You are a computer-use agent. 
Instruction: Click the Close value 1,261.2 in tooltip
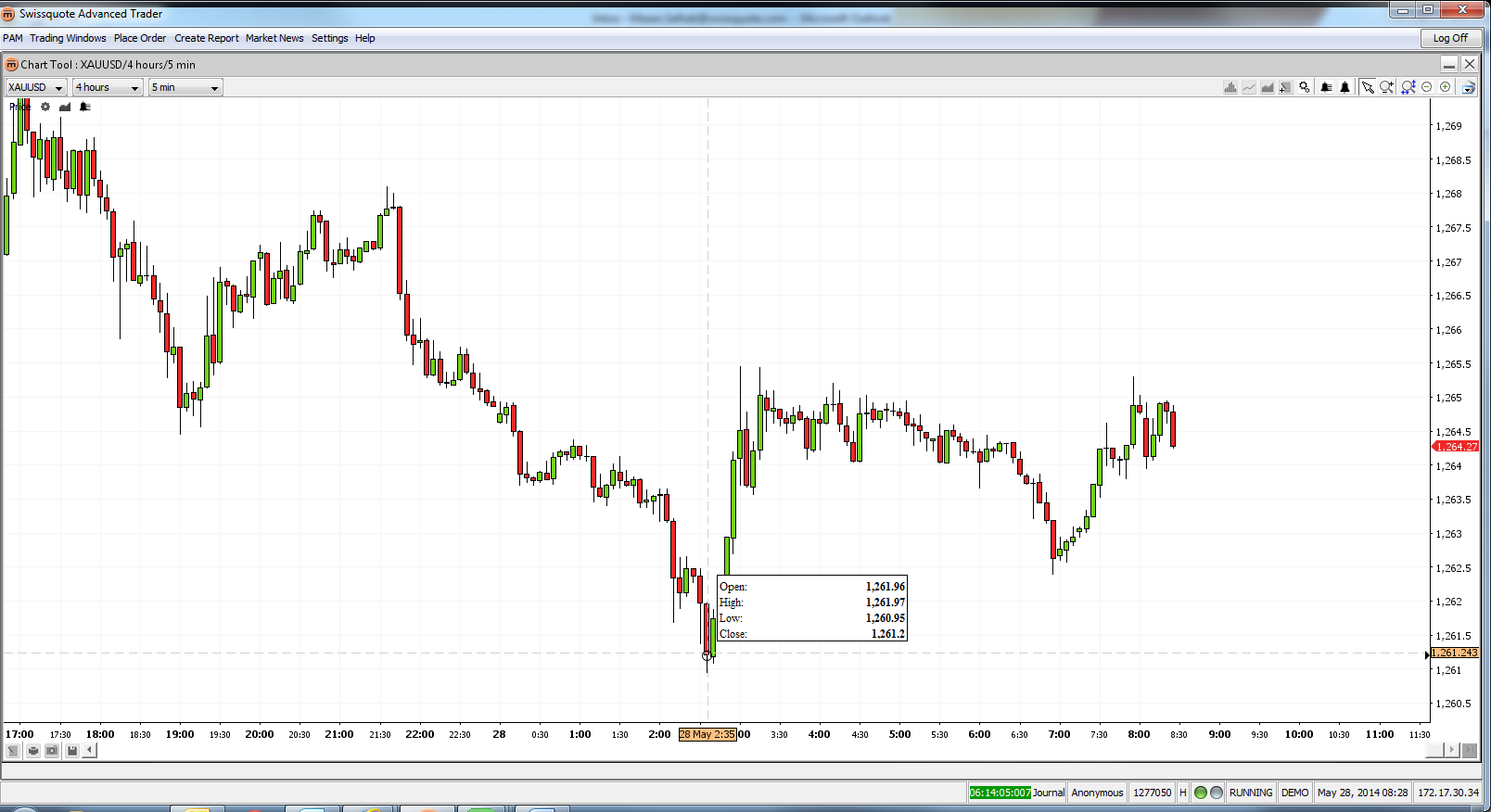pos(887,634)
